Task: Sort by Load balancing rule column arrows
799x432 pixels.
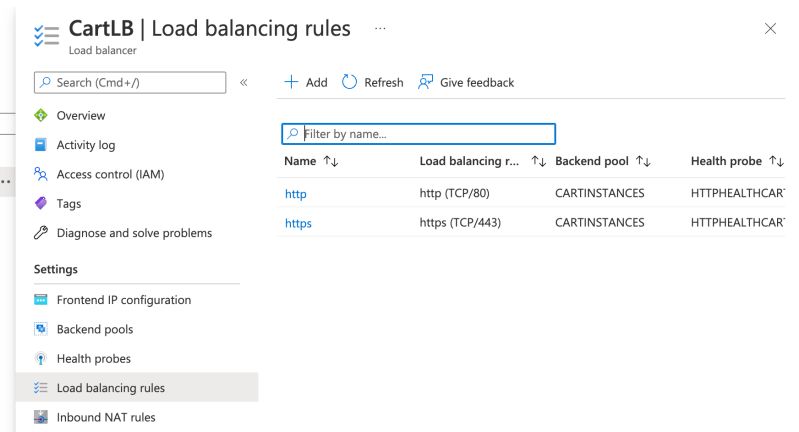Action: point(539,161)
